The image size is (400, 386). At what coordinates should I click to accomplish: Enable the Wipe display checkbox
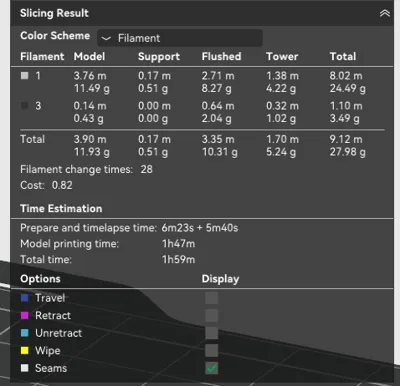[x=211, y=351]
